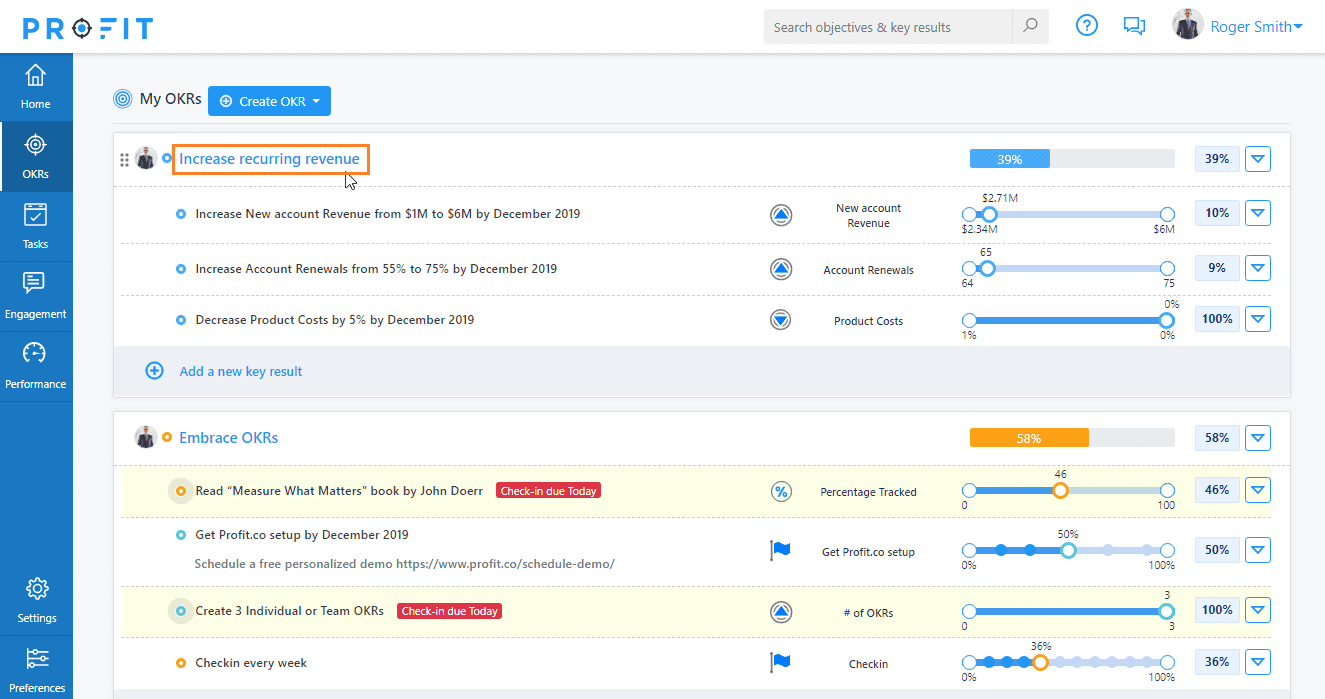Open the Home page from sidebar
Image resolution: width=1325 pixels, height=699 pixels.
35,87
